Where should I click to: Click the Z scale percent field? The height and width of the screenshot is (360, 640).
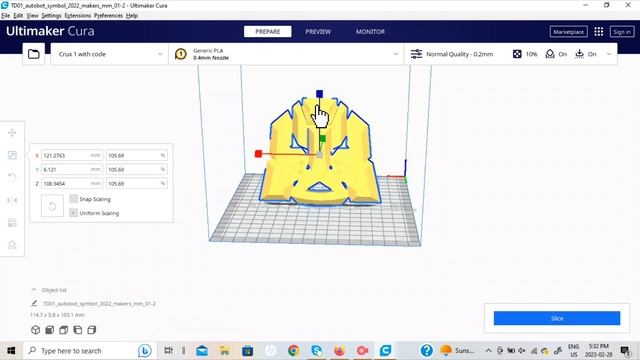pyautogui.click(x=136, y=183)
